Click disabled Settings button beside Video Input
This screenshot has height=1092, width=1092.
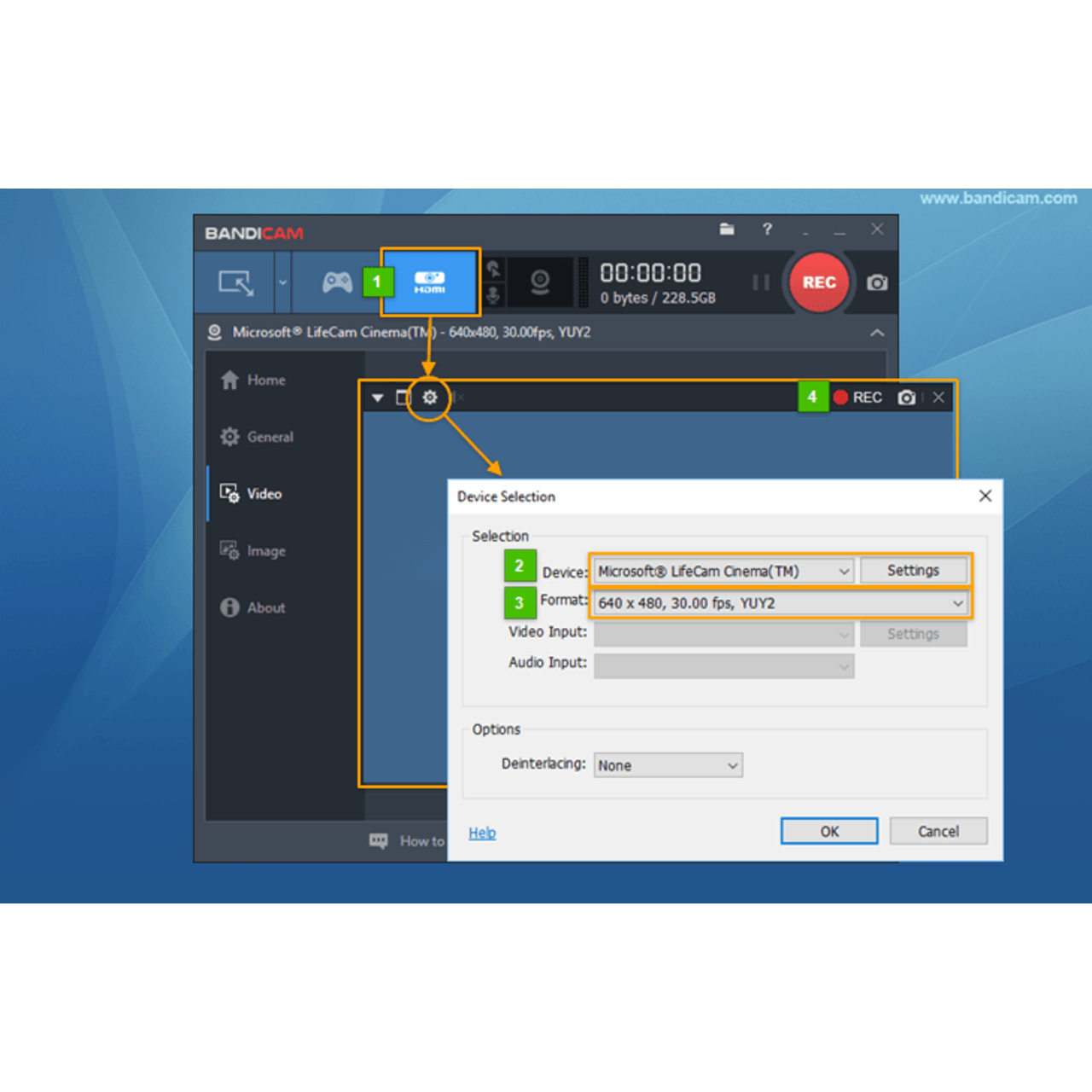913,634
